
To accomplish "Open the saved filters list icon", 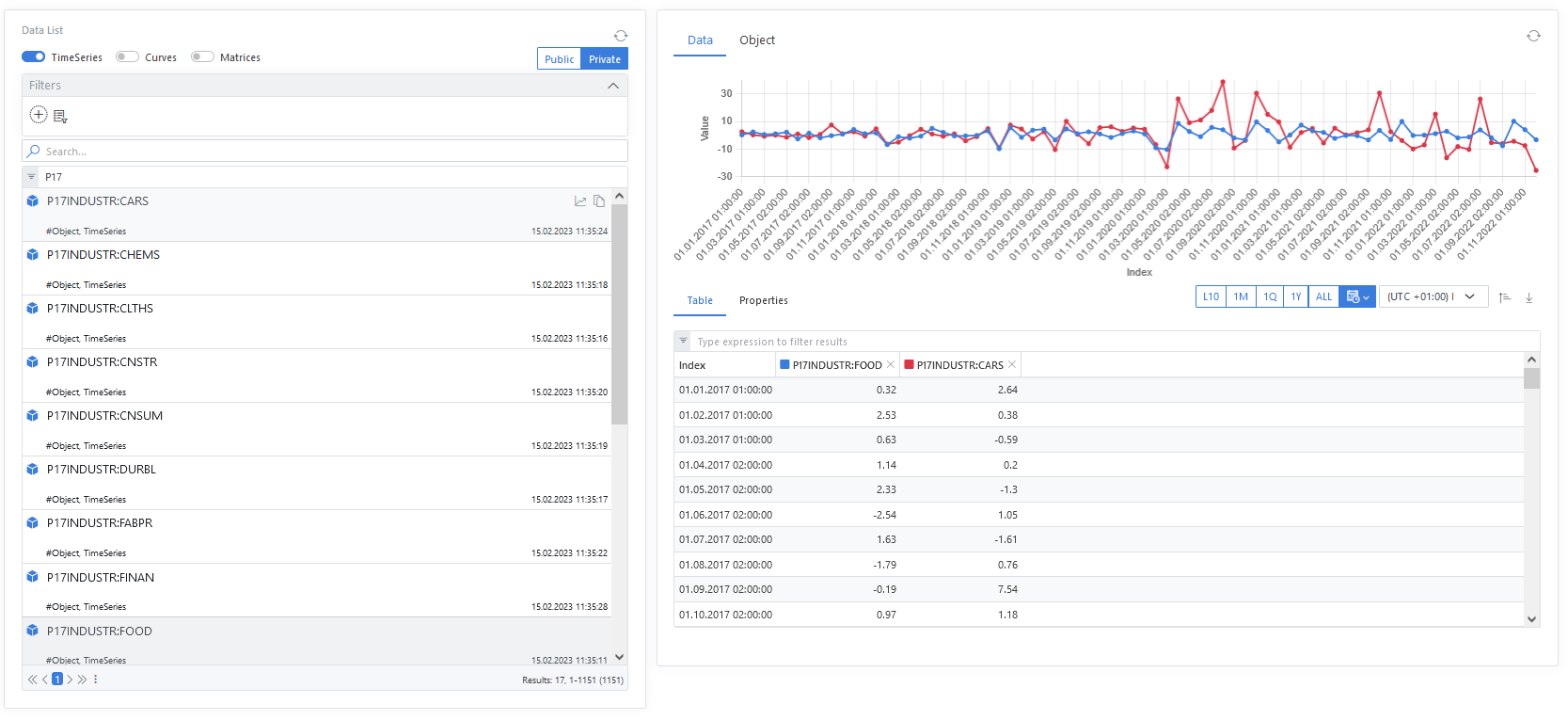I will click(61, 117).
